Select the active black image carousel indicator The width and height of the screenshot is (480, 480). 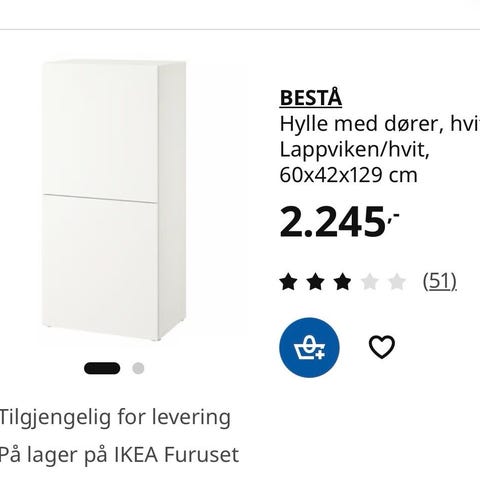tap(102, 368)
